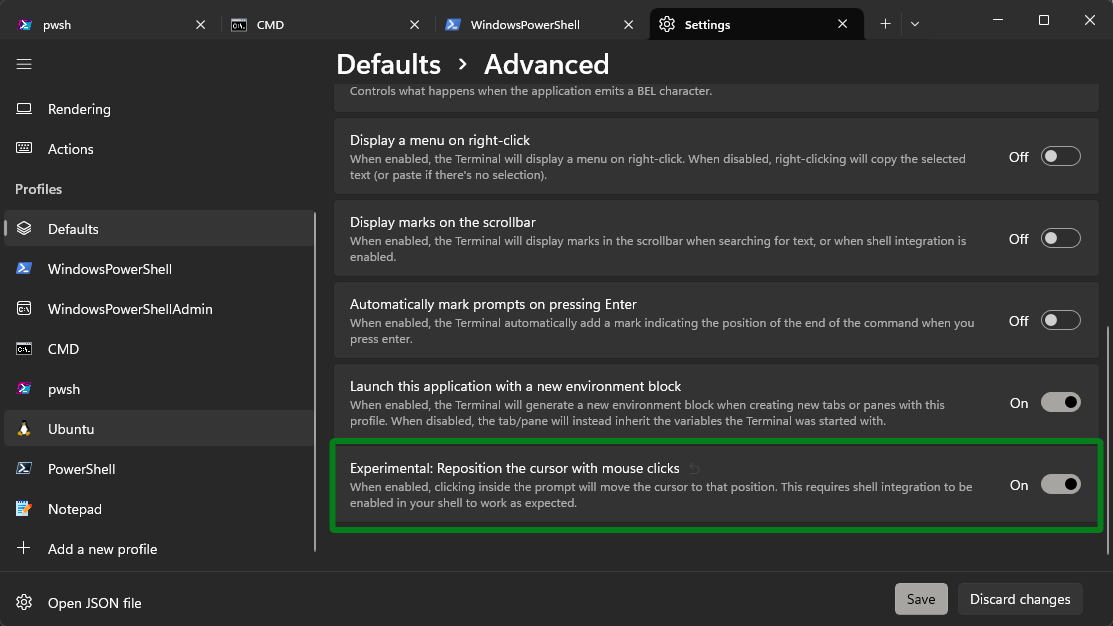Image resolution: width=1113 pixels, height=626 pixels.
Task: Close the pwsh tab
Action: coord(200,25)
